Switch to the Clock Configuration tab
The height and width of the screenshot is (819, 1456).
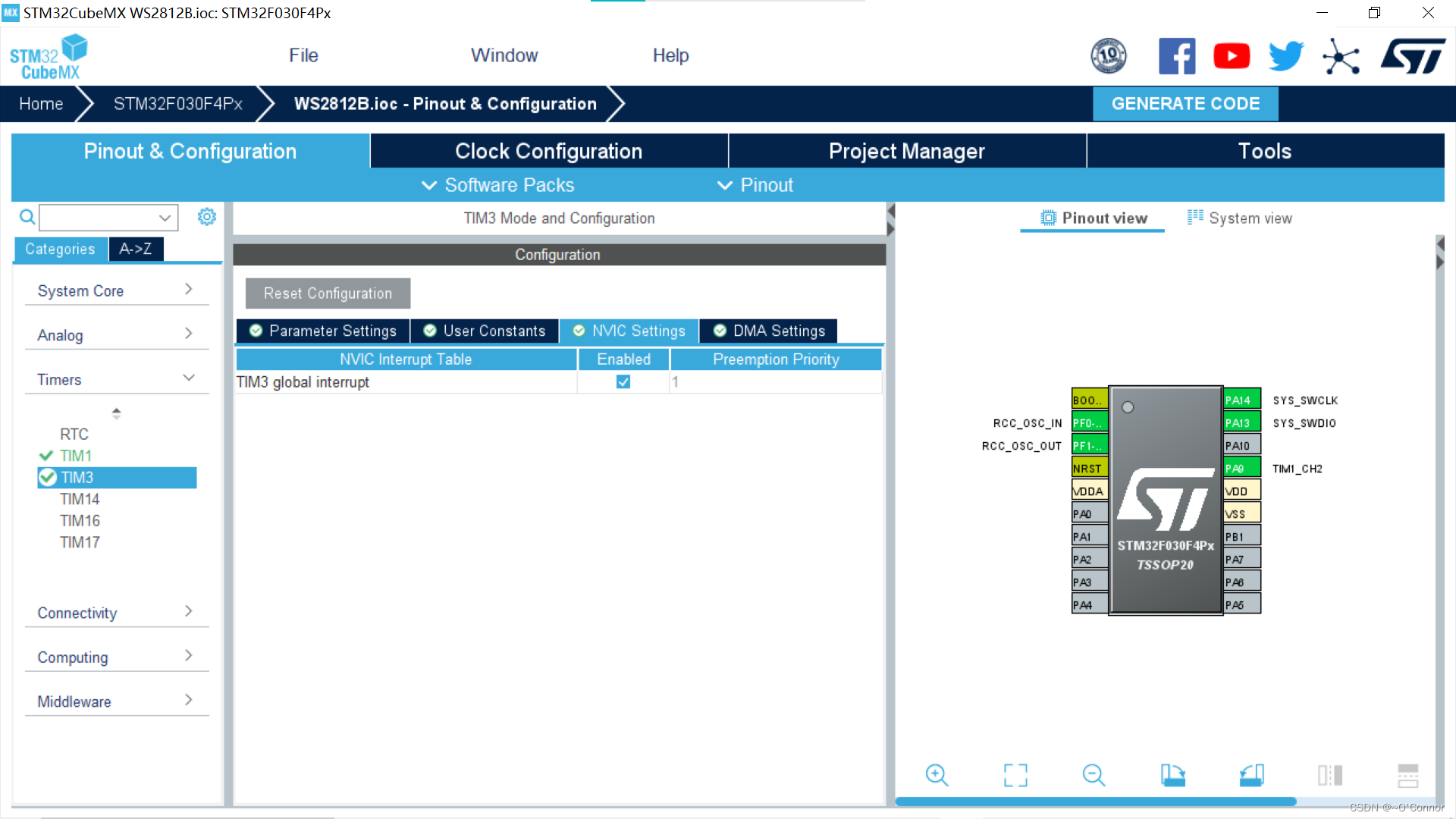point(548,151)
